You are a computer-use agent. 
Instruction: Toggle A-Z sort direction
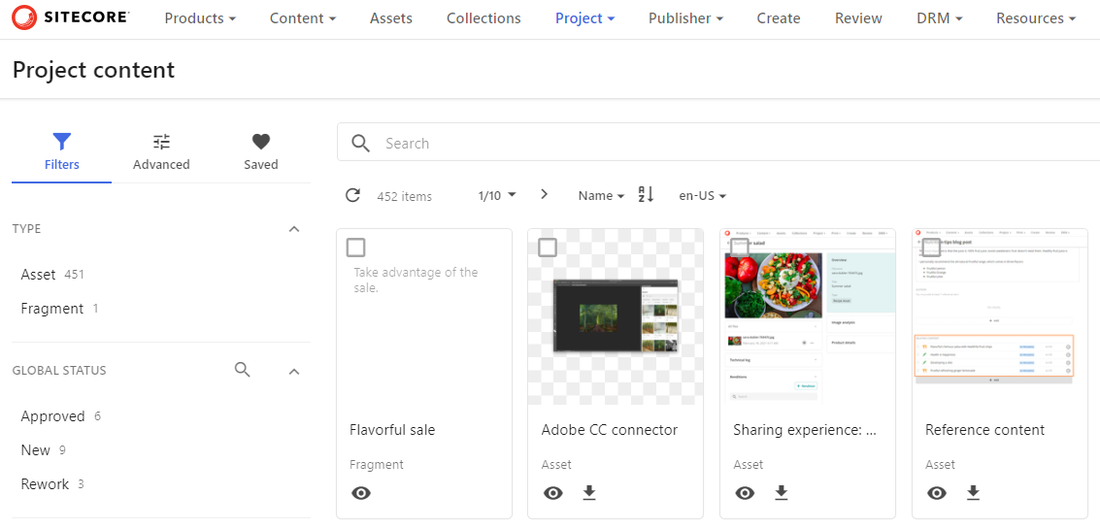[645, 194]
